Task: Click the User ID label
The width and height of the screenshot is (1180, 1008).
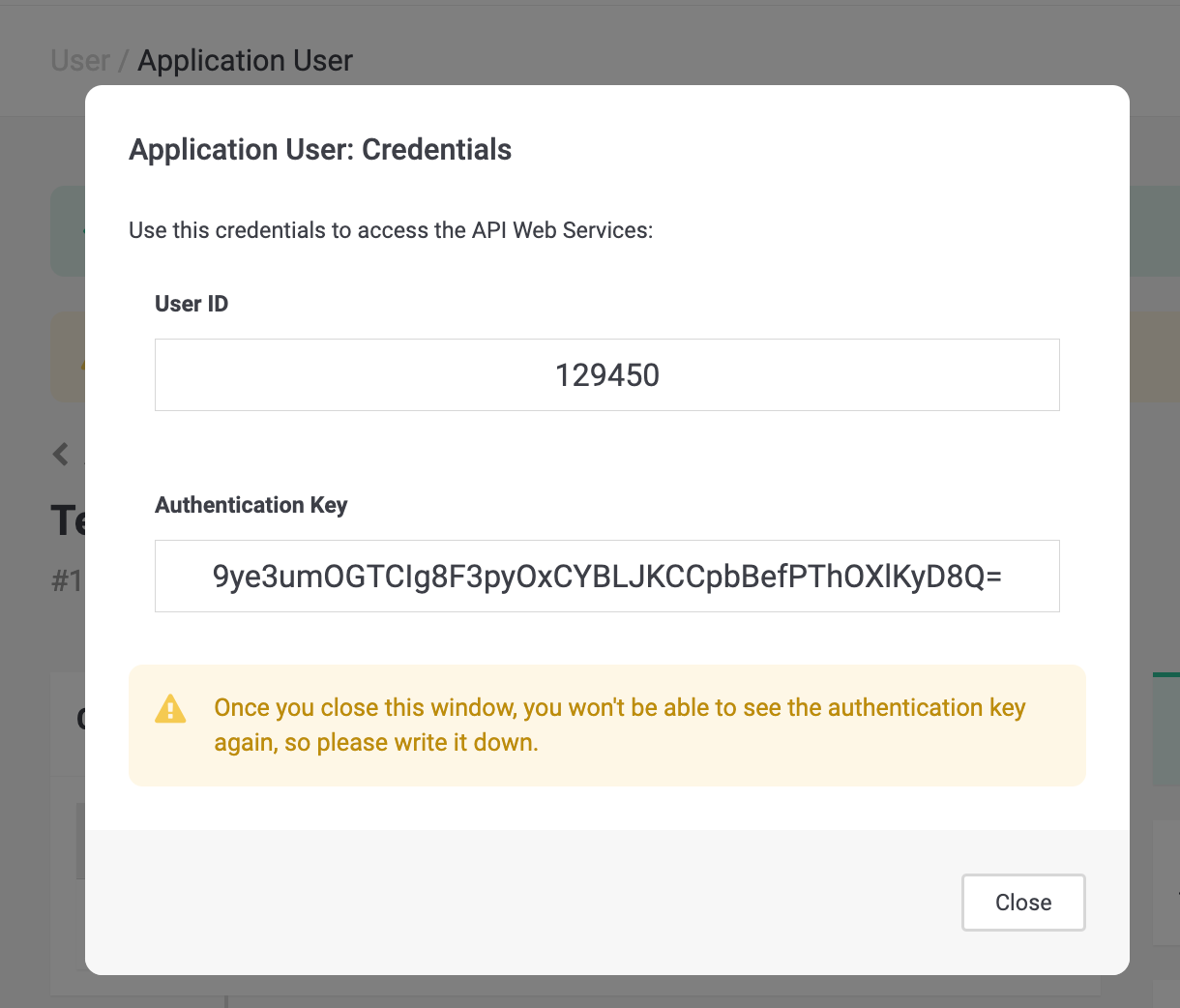Action: (x=192, y=304)
